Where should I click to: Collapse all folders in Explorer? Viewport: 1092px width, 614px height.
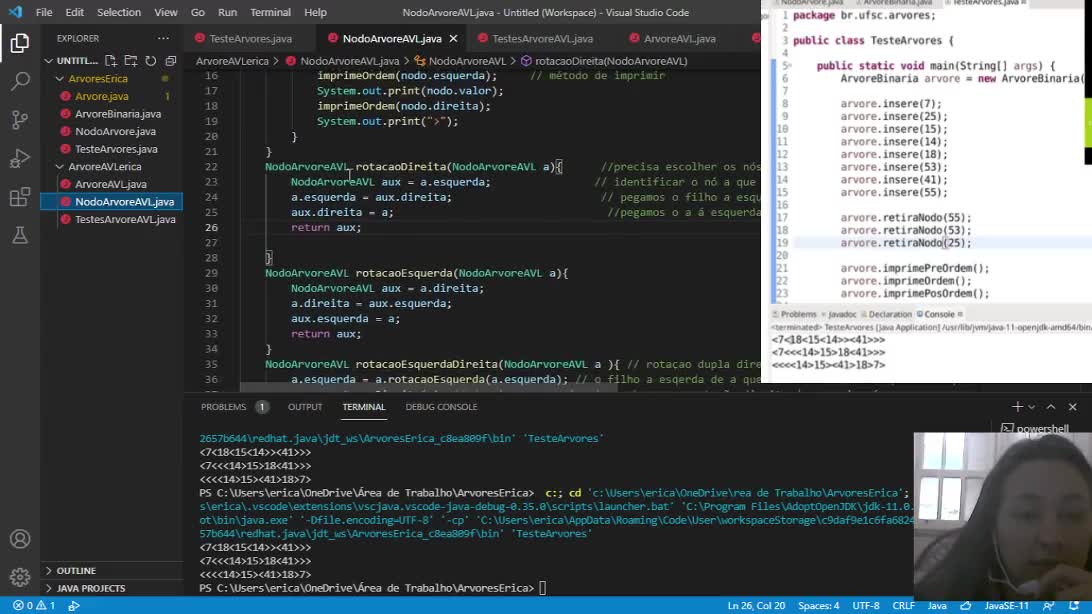pyautogui.click(x=171, y=61)
